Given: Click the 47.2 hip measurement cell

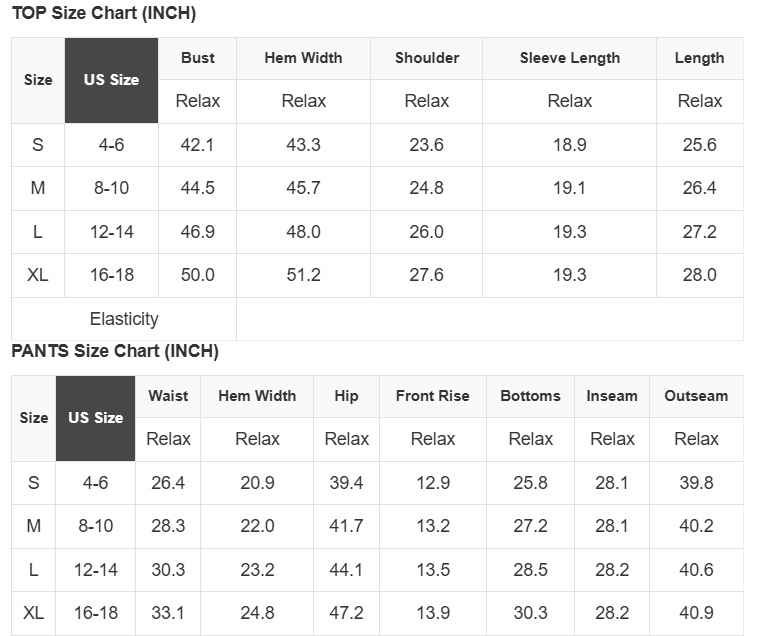Looking at the screenshot, I should tap(346, 613).
